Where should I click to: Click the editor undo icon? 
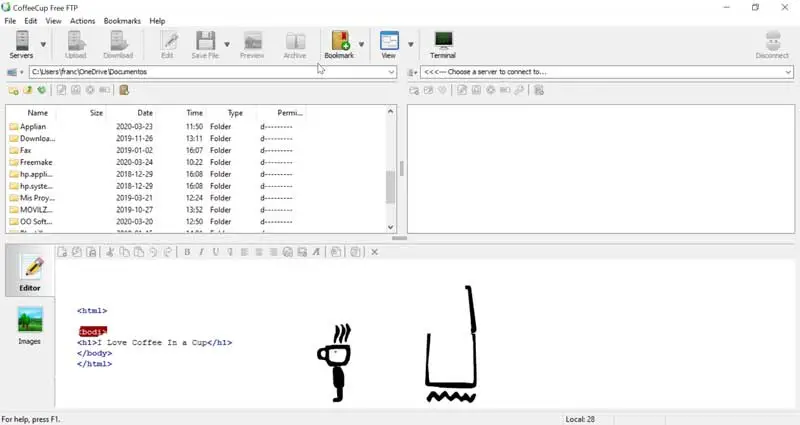click(x=153, y=252)
